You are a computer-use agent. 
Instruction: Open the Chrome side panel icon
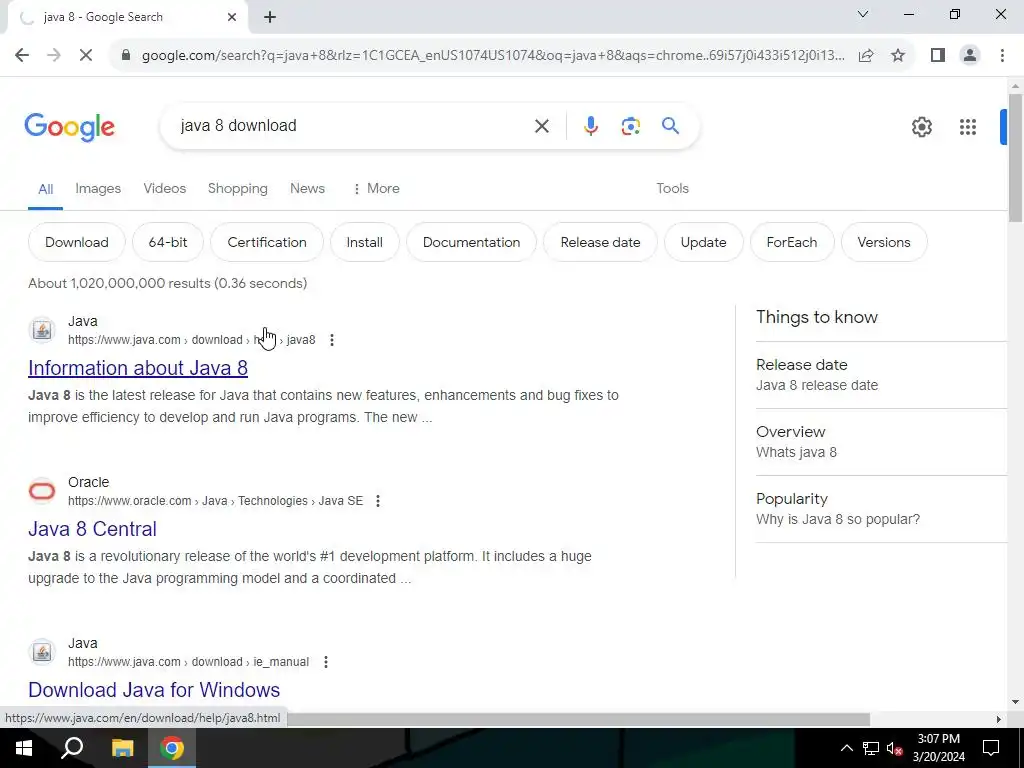coord(938,56)
